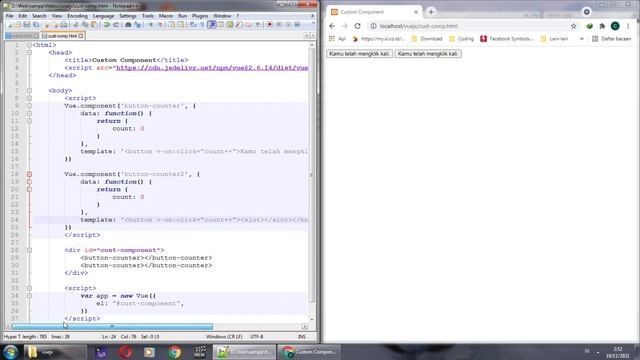640x360 pixels.
Task: Open the Language menu
Action: pos(103,16)
